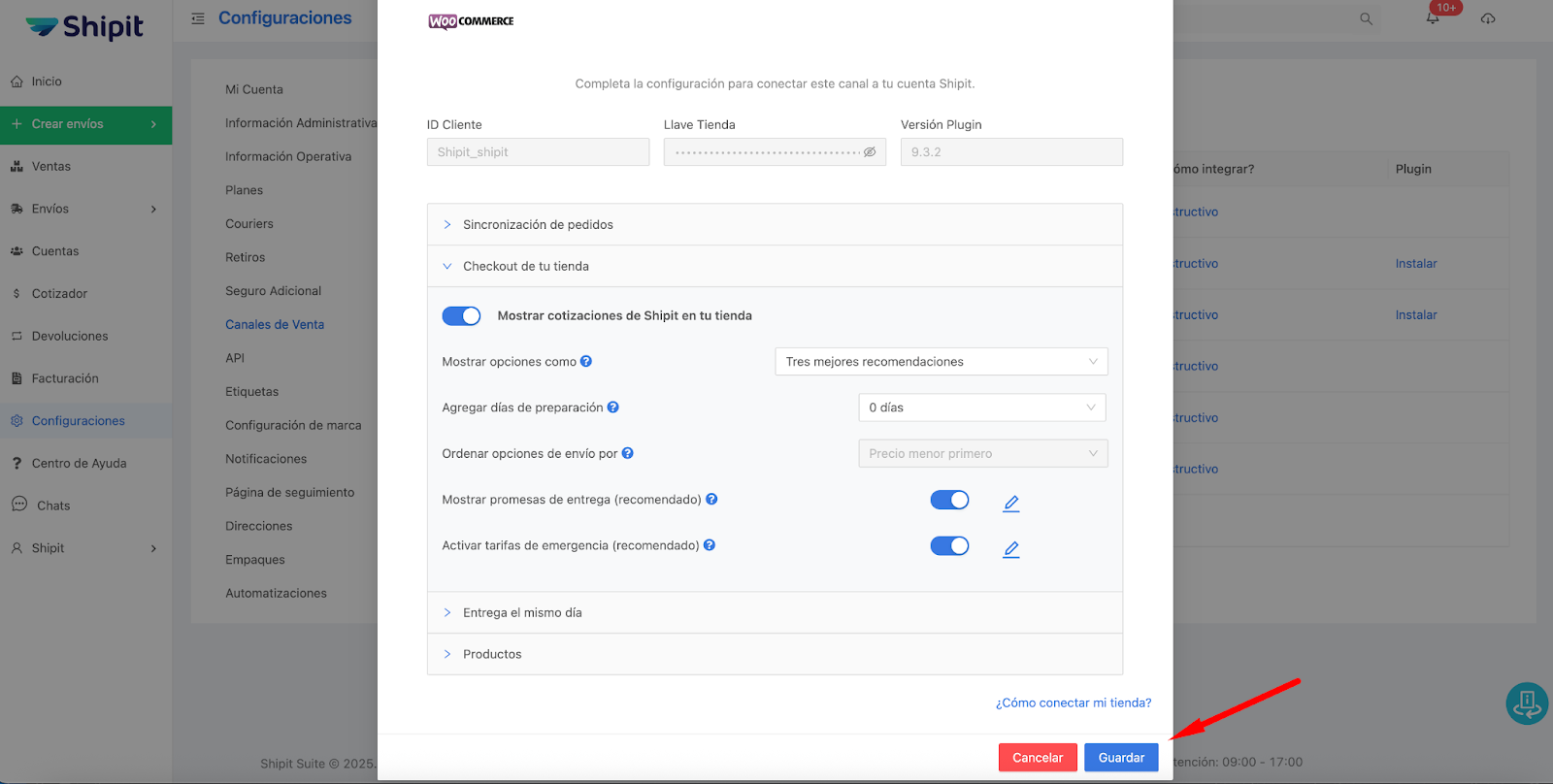
Task: Click the cloud download icon
Action: tap(1488, 18)
